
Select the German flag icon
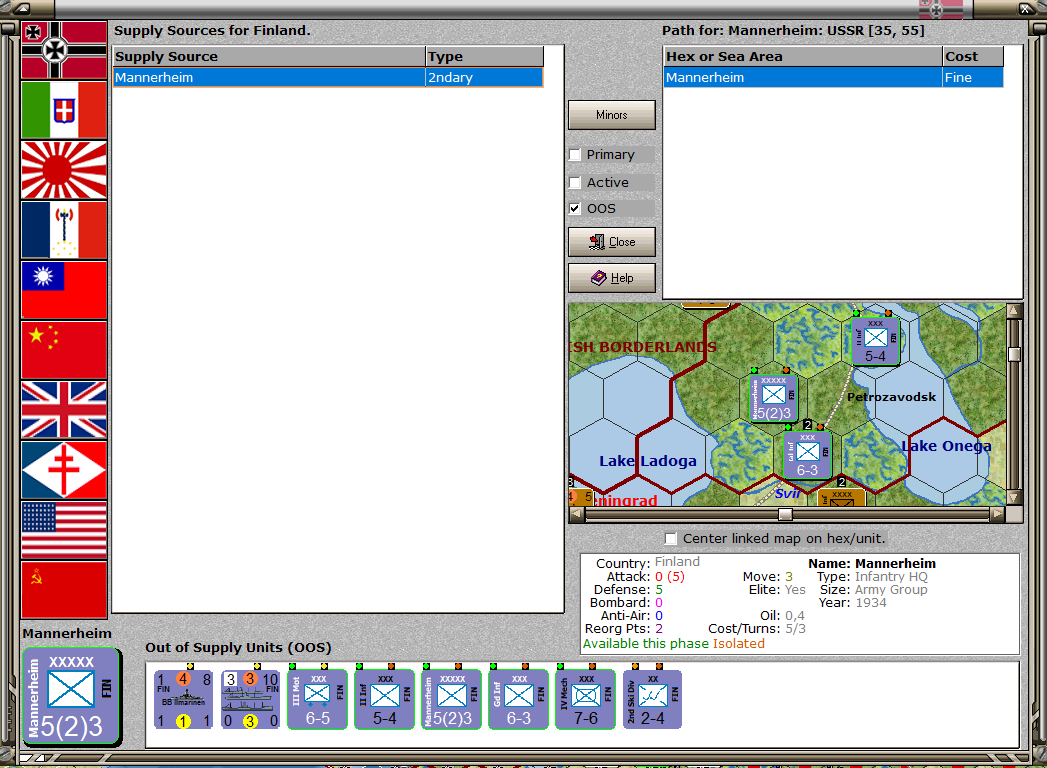tap(64, 50)
